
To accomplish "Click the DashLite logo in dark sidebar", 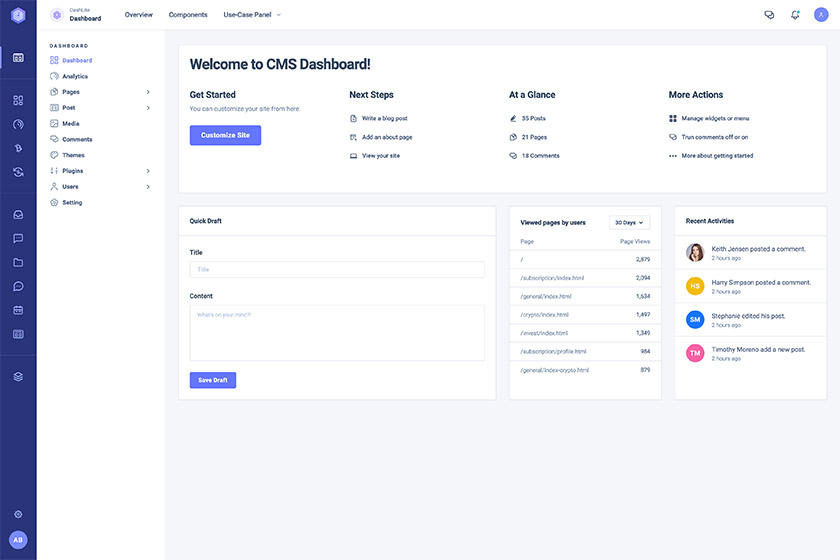I will click(18, 15).
